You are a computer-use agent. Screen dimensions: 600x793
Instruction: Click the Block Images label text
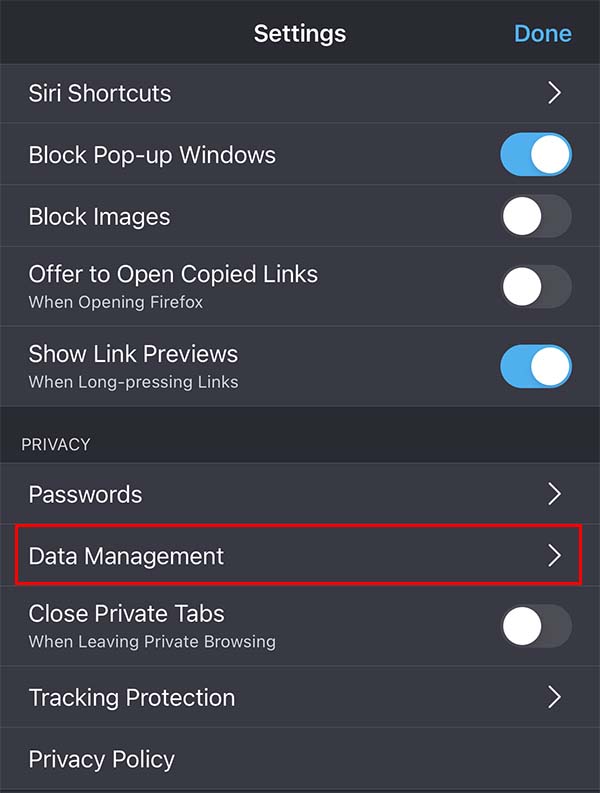[x=99, y=216]
